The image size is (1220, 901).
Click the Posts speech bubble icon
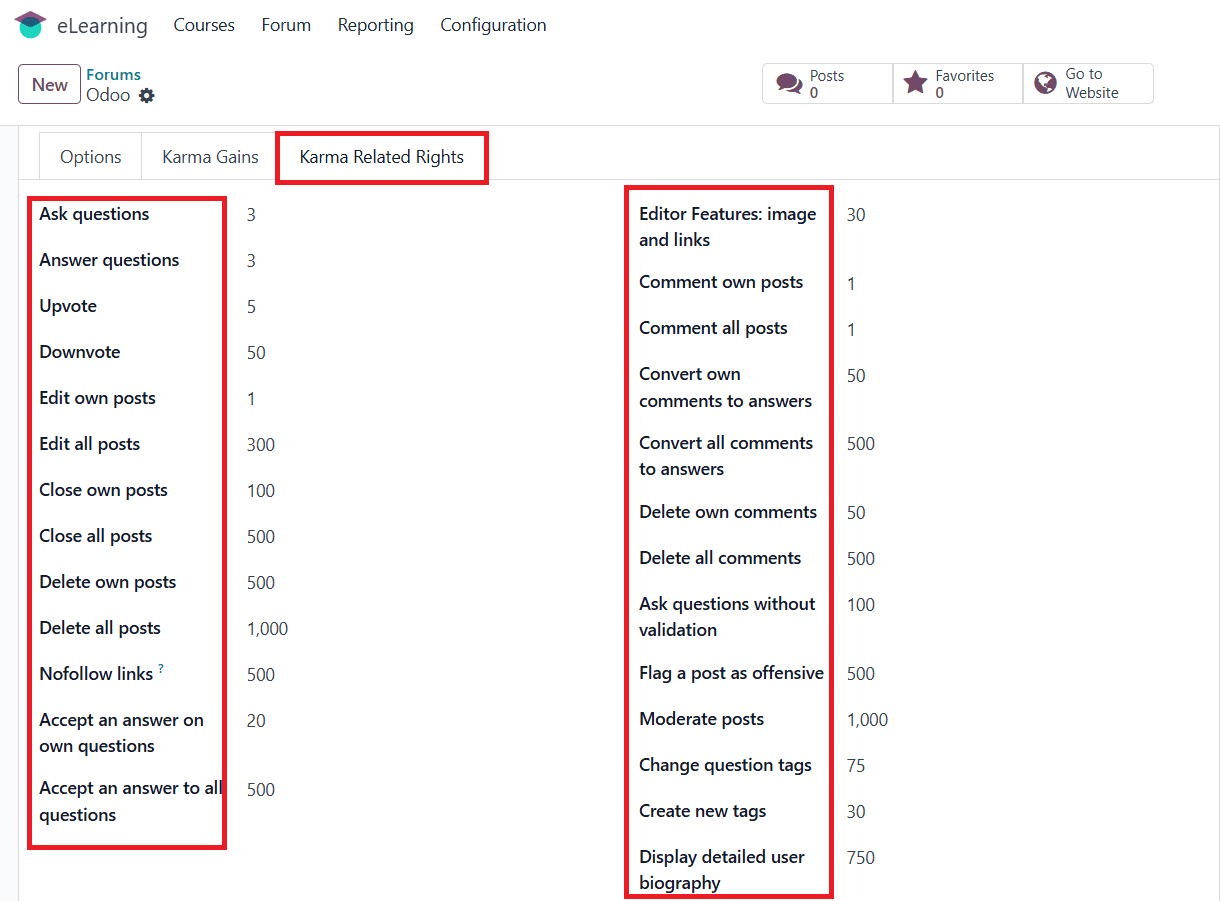pos(789,84)
